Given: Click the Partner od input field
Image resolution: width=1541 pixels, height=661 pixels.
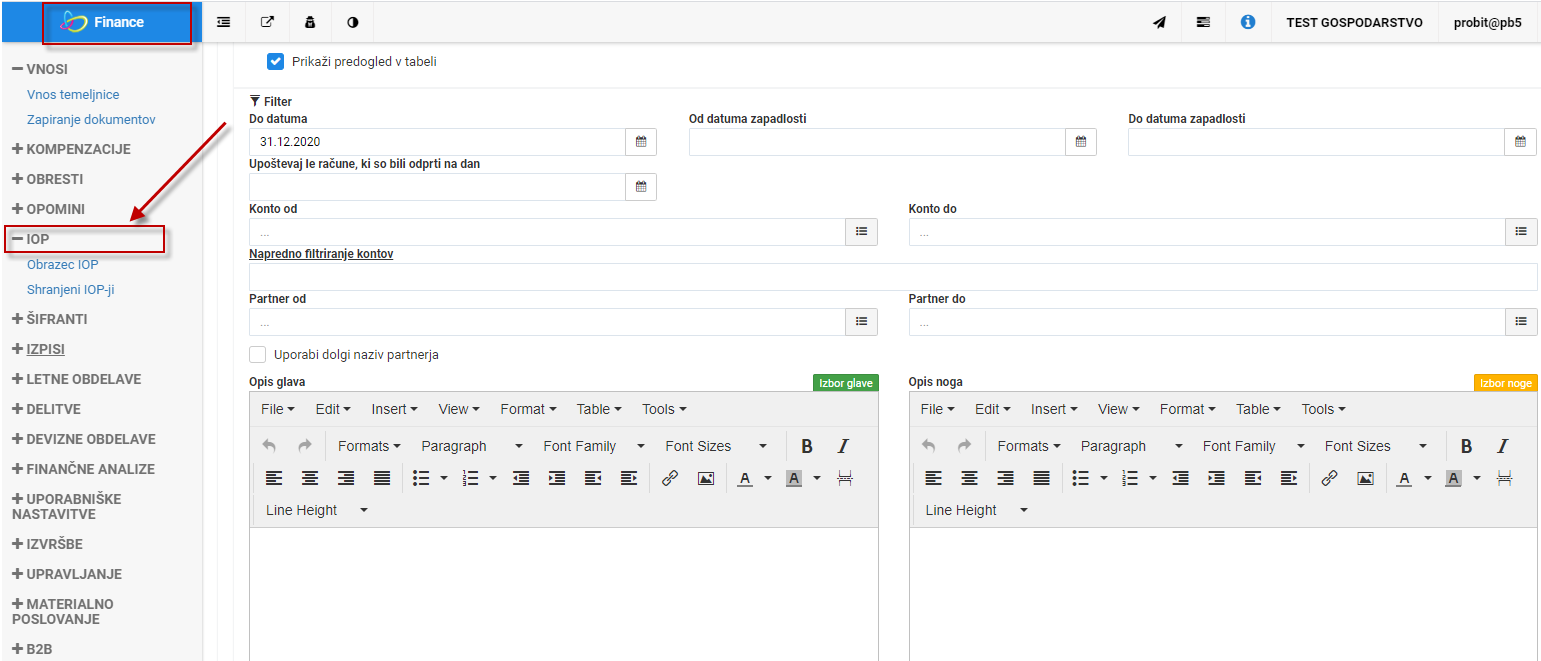Looking at the screenshot, I should (x=547, y=322).
